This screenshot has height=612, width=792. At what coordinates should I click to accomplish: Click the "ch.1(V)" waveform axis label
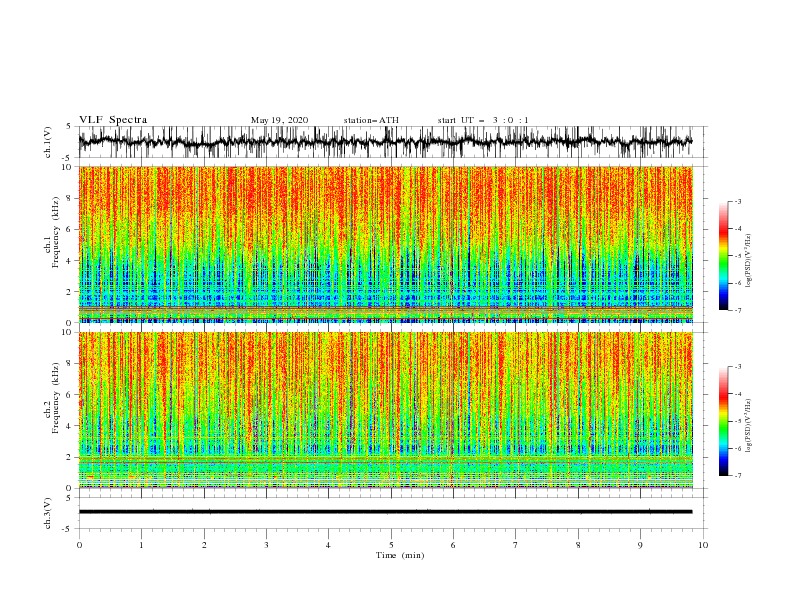[48, 142]
